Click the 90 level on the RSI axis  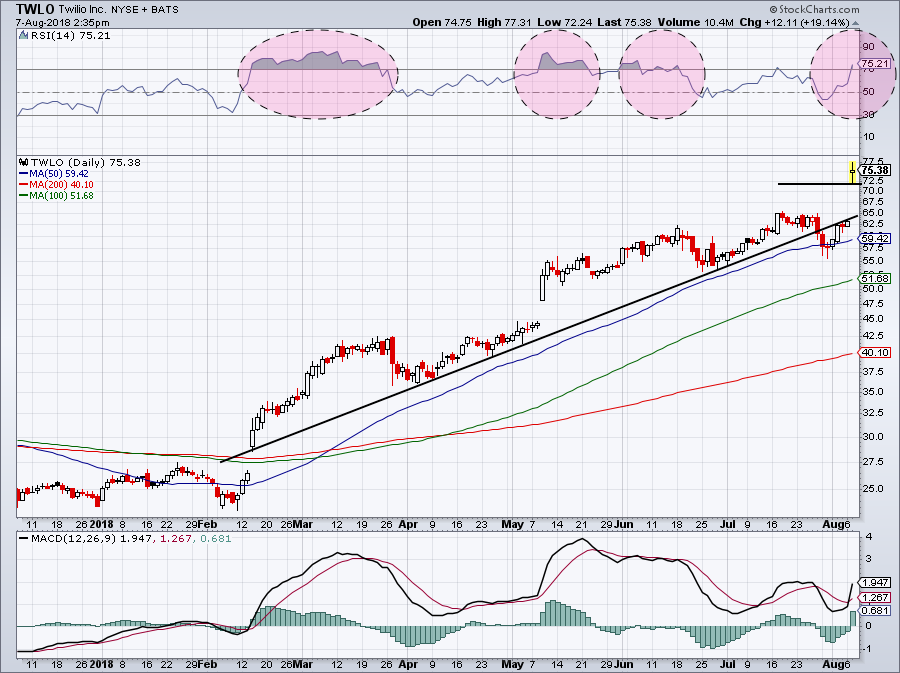pyautogui.click(x=868, y=47)
